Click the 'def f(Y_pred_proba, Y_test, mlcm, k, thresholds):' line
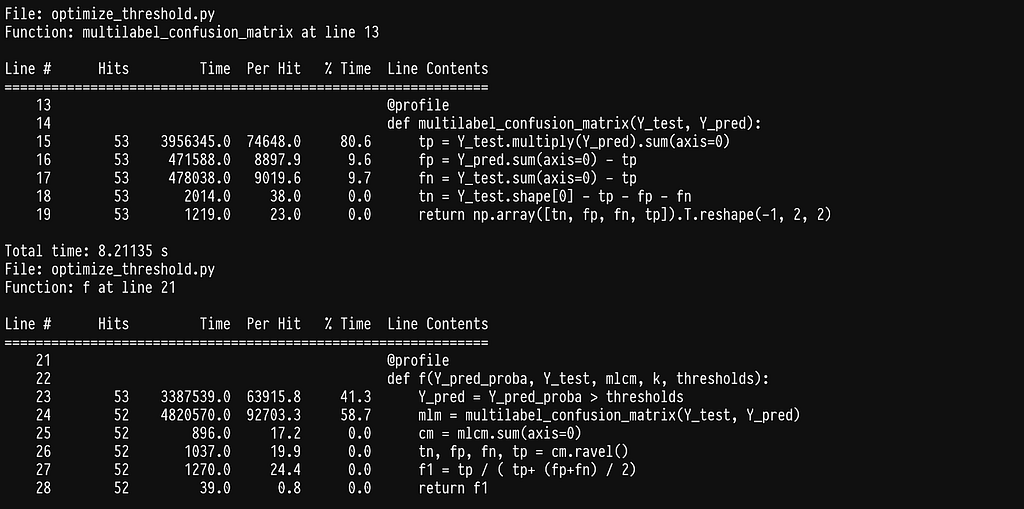Image resolution: width=1024 pixels, height=509 pixels. (x=578, y=379)
